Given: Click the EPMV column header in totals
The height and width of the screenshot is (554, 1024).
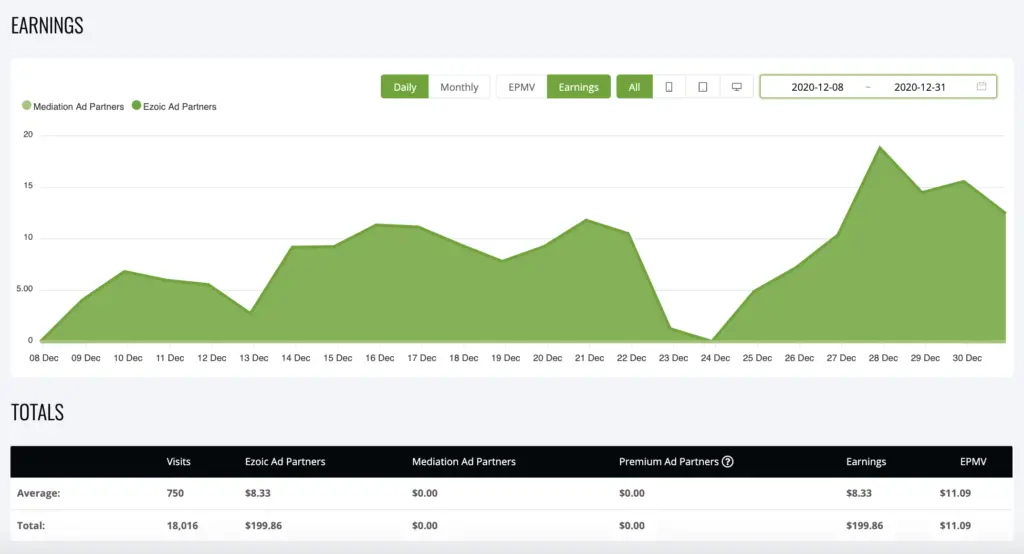Looking at the screenshot, I should [973, 461].
